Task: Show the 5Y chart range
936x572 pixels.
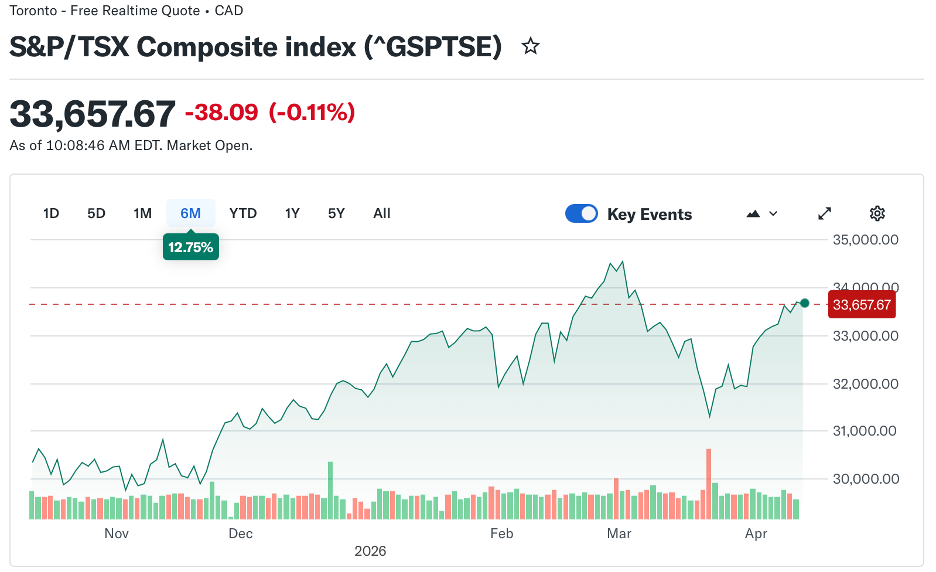Action: 336,213
